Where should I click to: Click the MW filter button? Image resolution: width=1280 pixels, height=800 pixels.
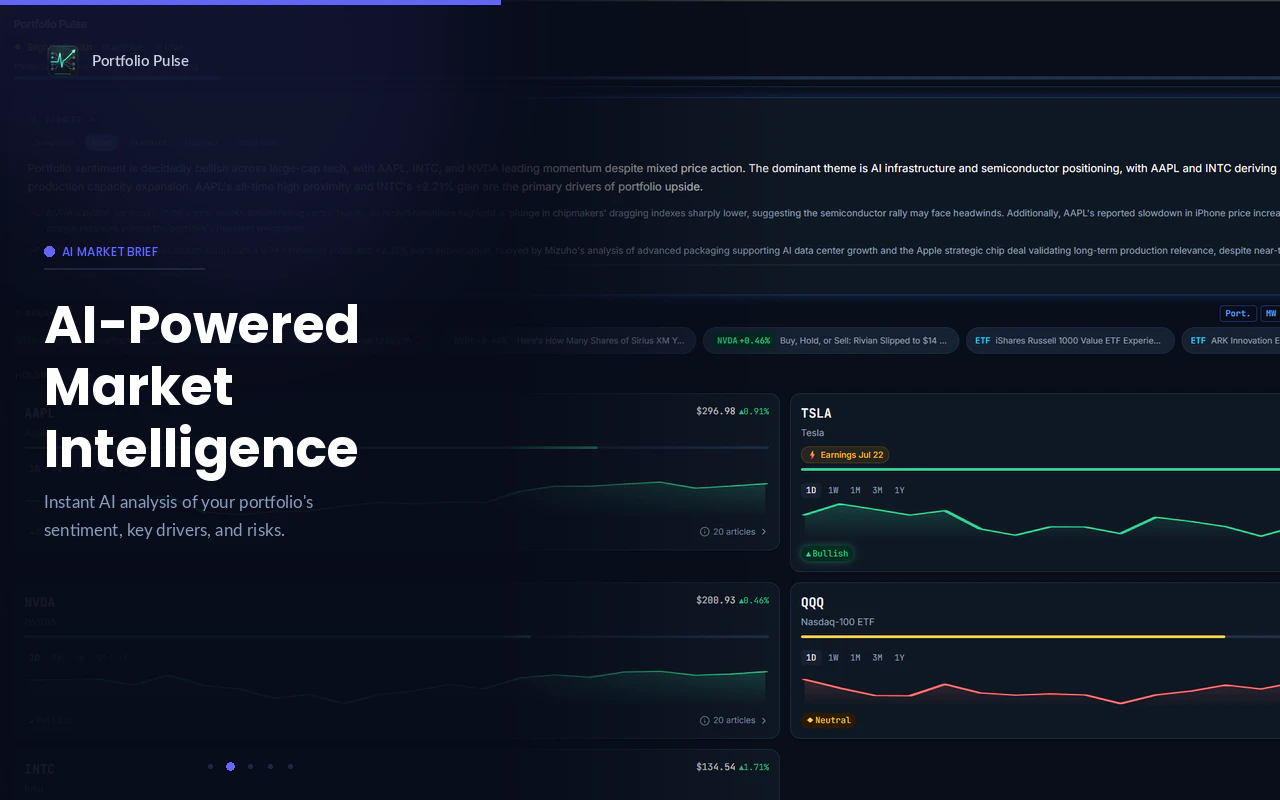1270,313
